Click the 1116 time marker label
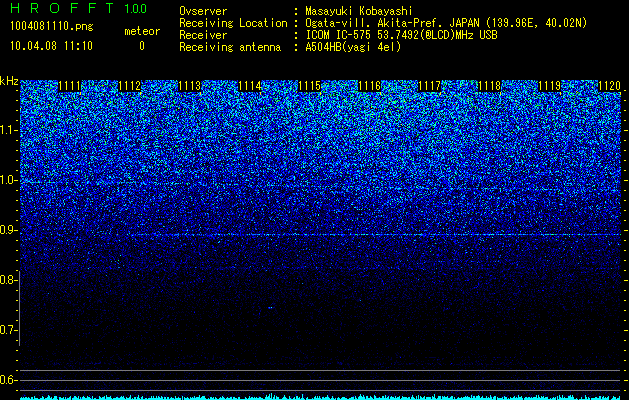This screenshot has width=629, height=400. [369, 86]
